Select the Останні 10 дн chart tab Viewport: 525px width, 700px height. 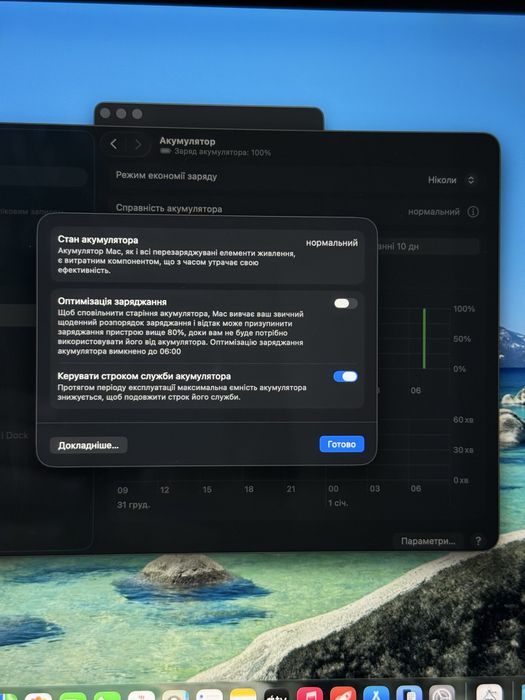click(x=429, y=246)
